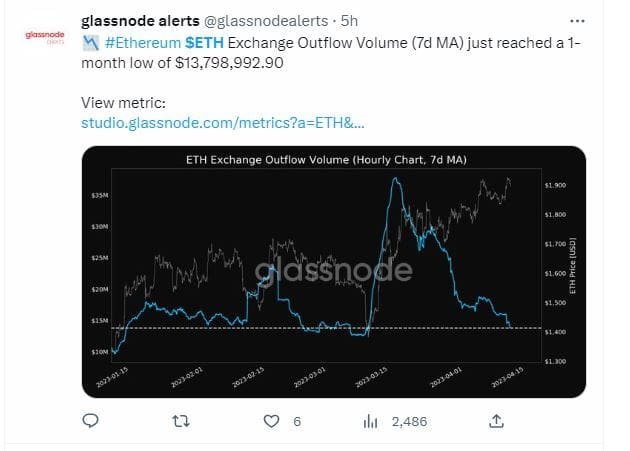Open tweet analytics bar chart icon
This screenshot has height=451, width=630.
pyautogui.click(x=367, y=422)
